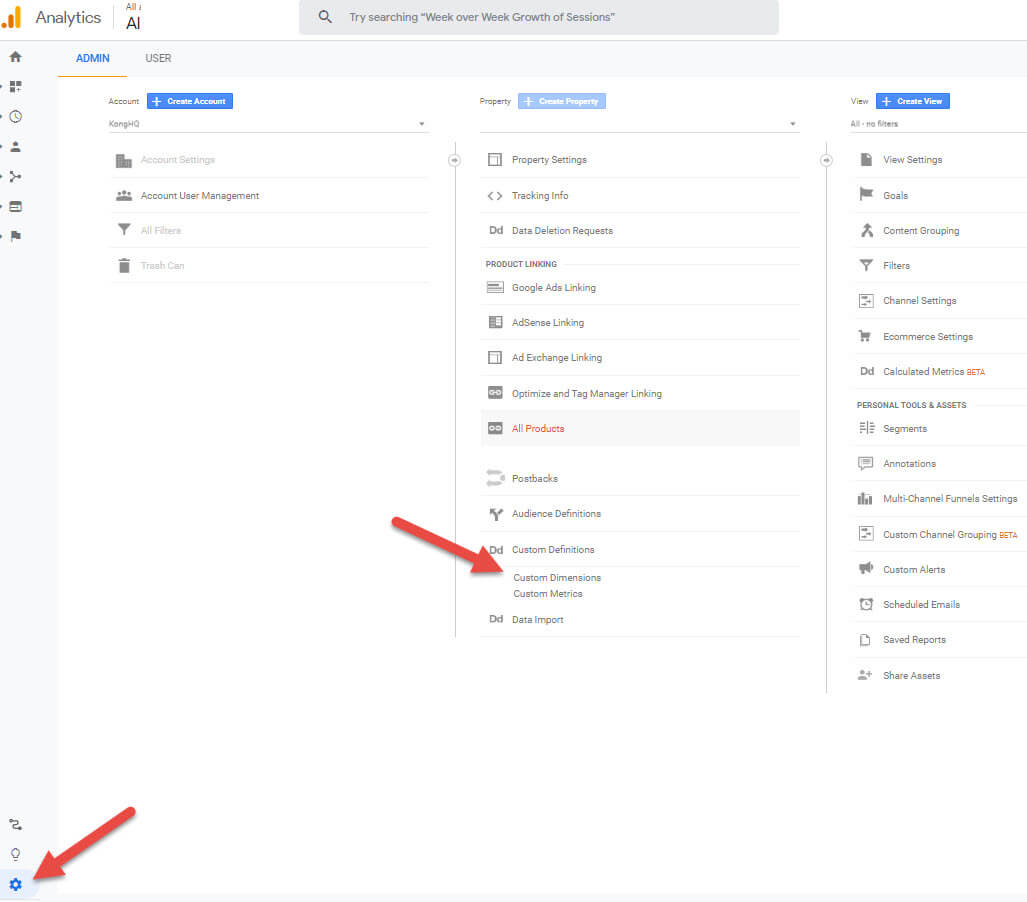
Task: Open Realtime clock icon in sidebar
Action: click(15, 117)
